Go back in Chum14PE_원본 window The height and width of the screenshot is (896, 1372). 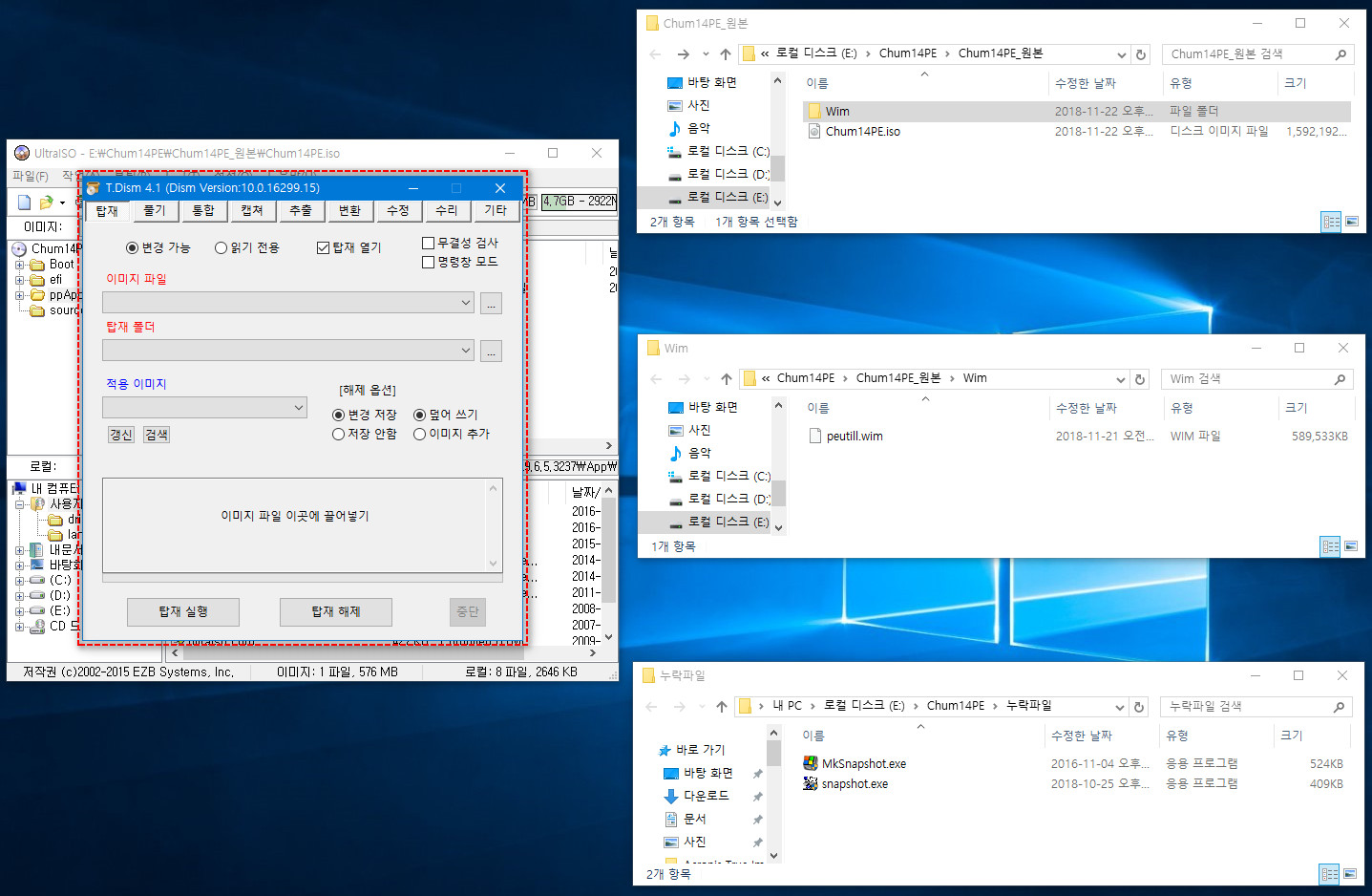click(654, 54)
